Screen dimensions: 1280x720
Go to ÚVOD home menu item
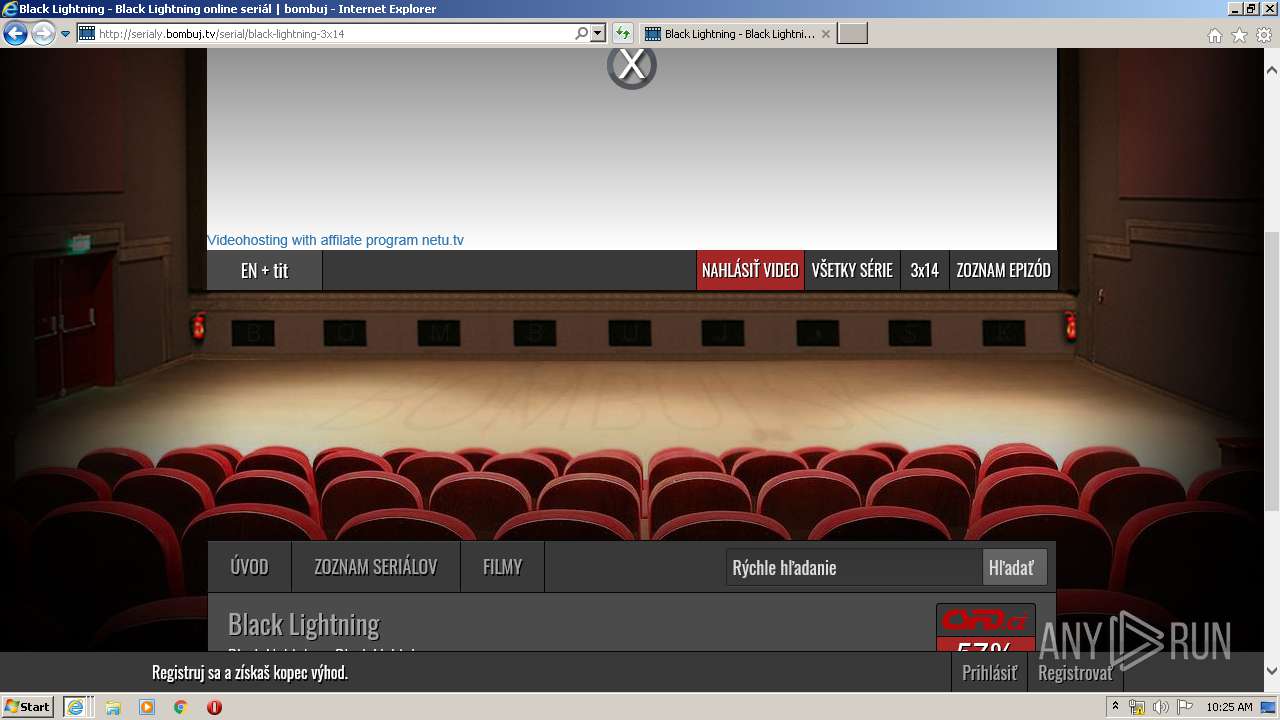coord(249,567)
